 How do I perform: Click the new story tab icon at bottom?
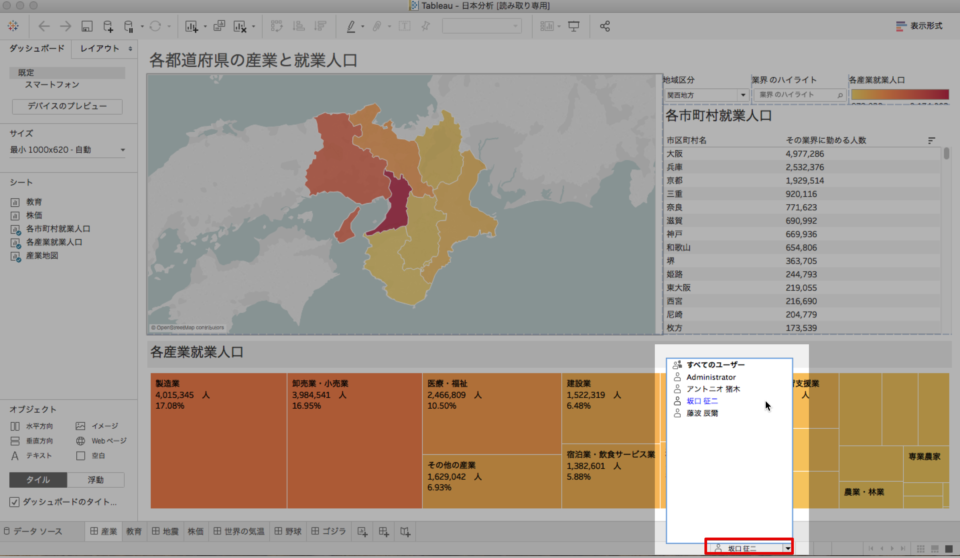point(405,532)
